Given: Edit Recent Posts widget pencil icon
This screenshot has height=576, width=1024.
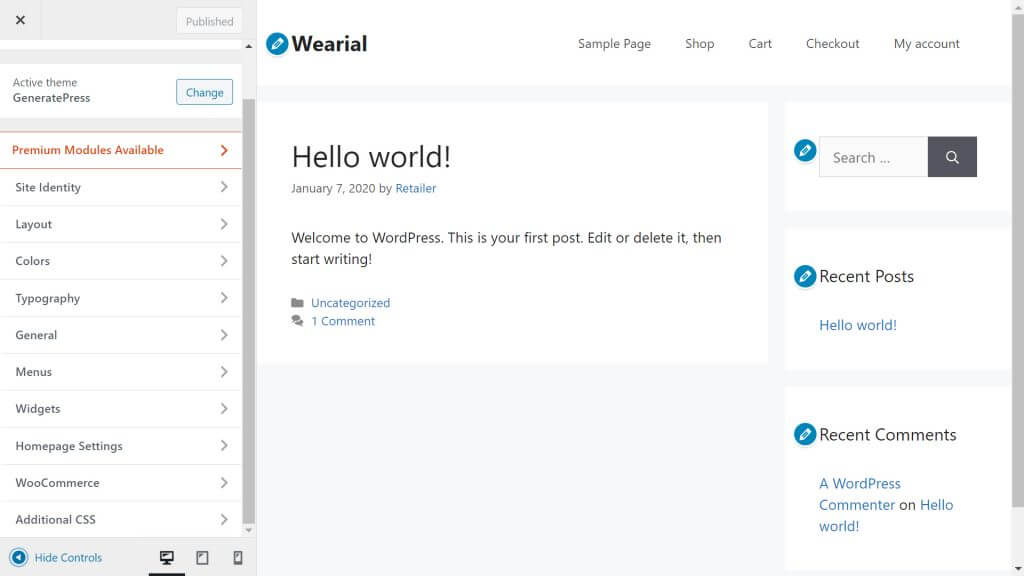Looking at the screenshot, I should (805, 276).
